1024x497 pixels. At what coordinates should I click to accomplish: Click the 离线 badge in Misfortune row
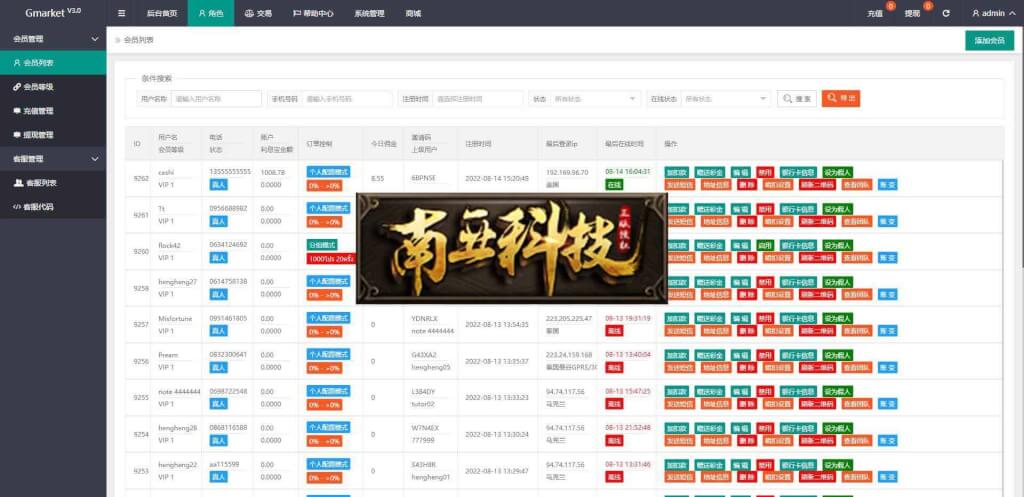pyautogui.click(x=614, y=331)
